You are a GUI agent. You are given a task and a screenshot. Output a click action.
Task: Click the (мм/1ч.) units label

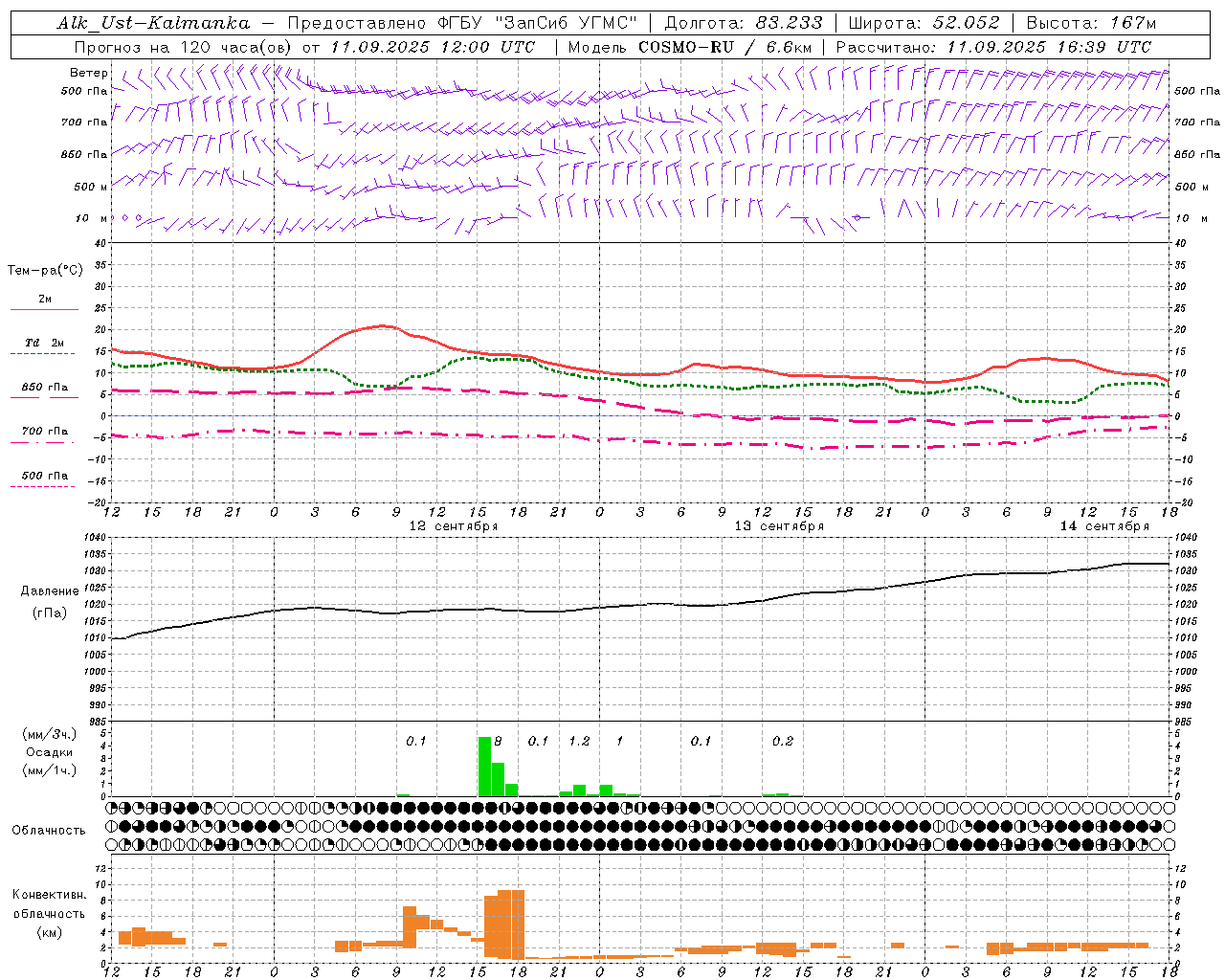pyautogui.click(x=49, y=770)
